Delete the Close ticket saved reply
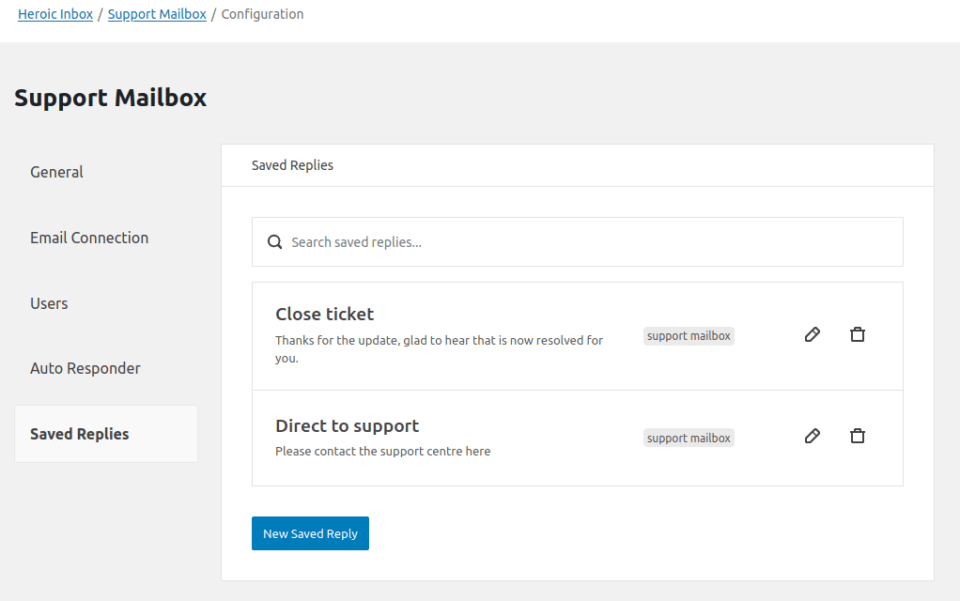Viewport: 960px width, 601px height. 857,335
